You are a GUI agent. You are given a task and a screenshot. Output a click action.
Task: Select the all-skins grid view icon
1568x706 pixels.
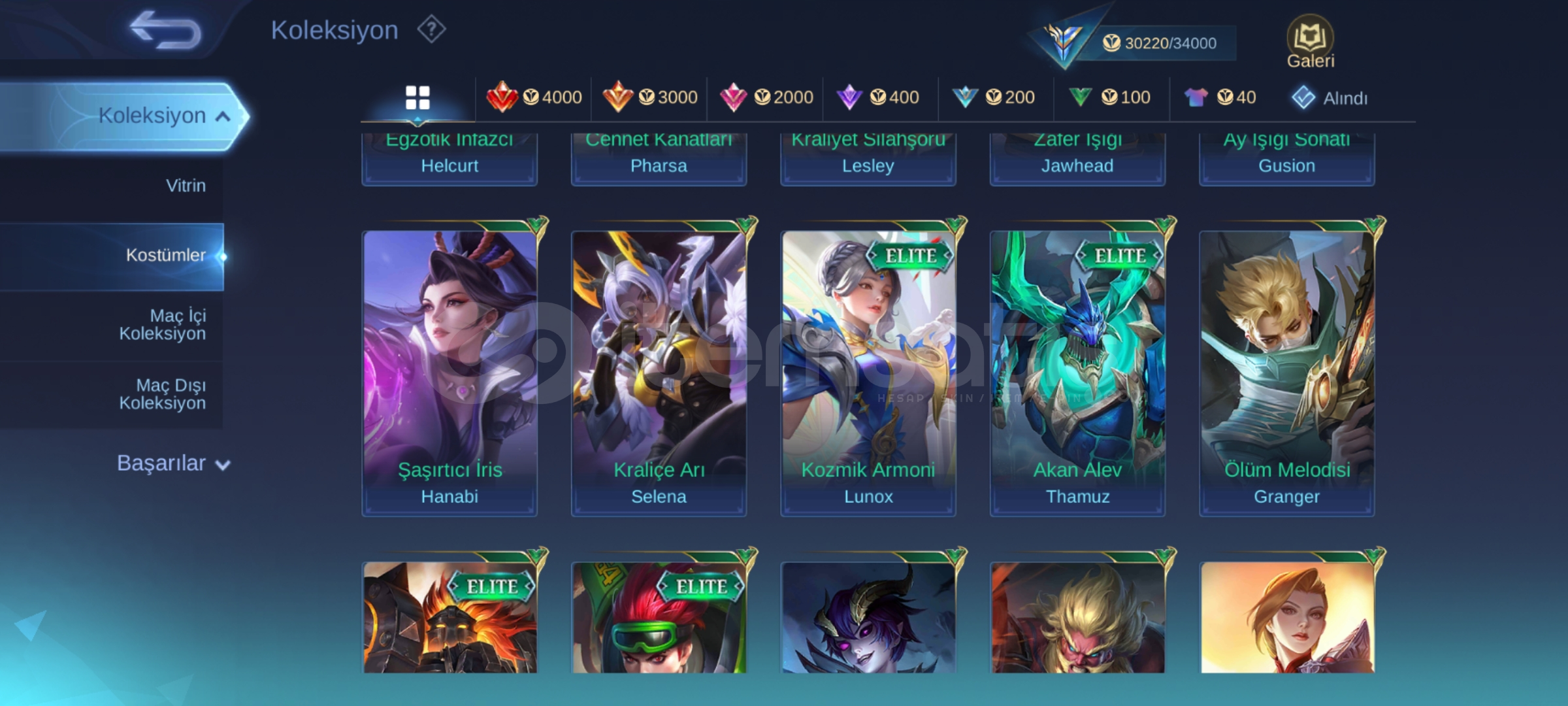click(417, 98)
